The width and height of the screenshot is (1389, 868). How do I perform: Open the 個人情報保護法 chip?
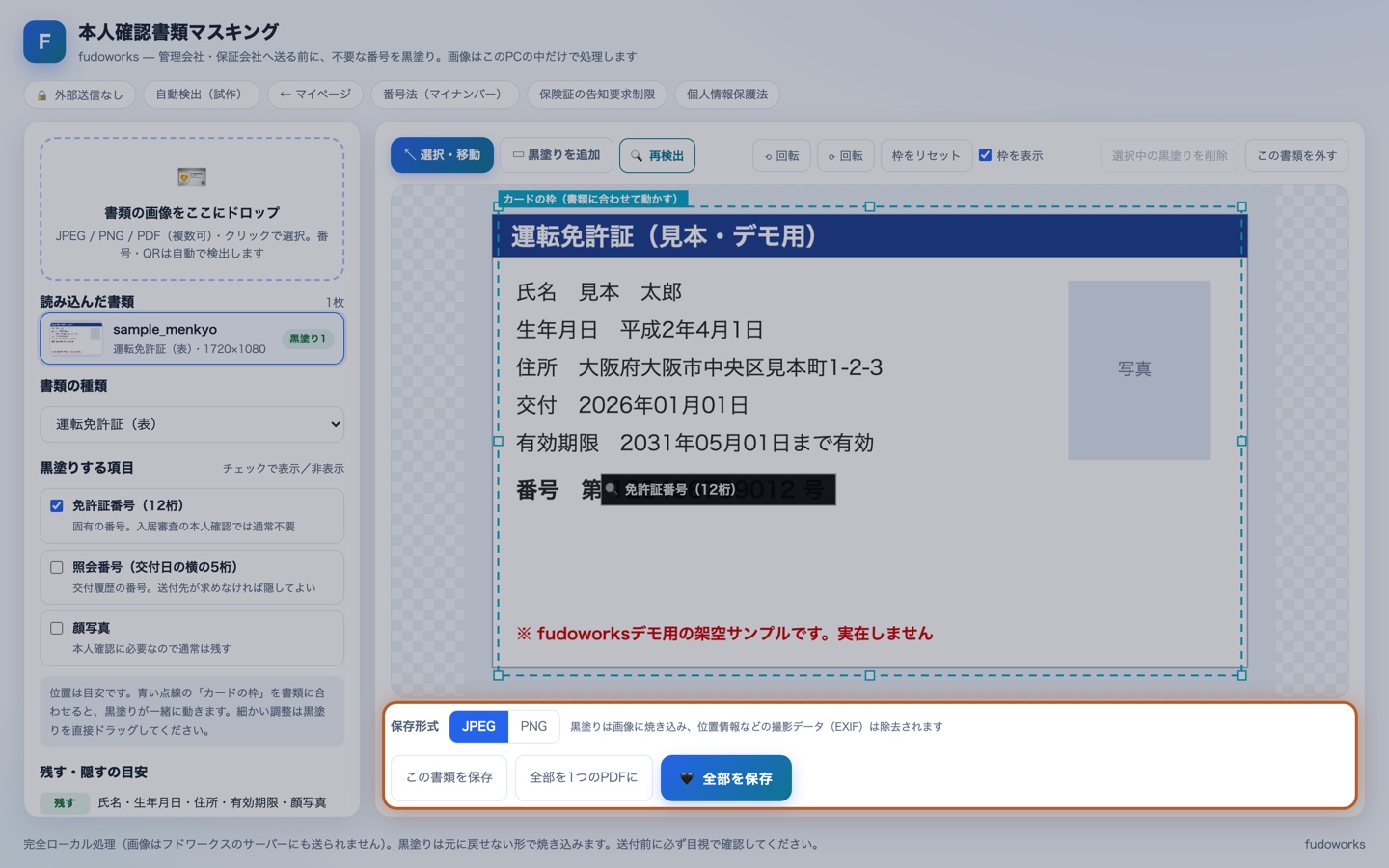pyautogui.click(x=727, y=95)
